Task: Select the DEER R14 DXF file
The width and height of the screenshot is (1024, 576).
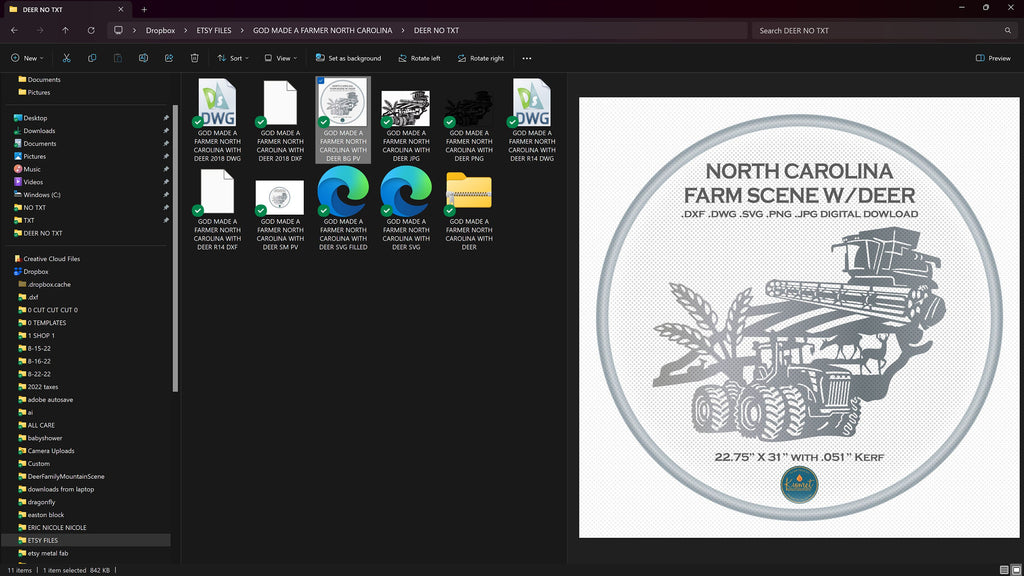Action: coord(217,208)
